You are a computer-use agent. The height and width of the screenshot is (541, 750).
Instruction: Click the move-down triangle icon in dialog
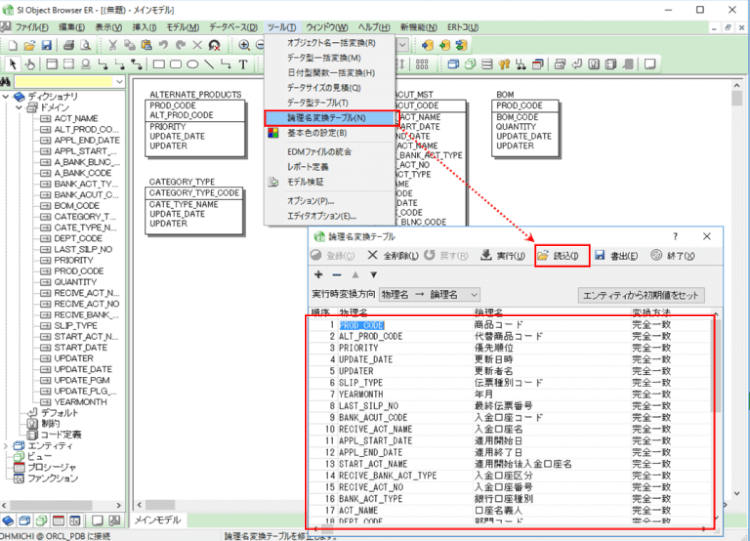374,274
